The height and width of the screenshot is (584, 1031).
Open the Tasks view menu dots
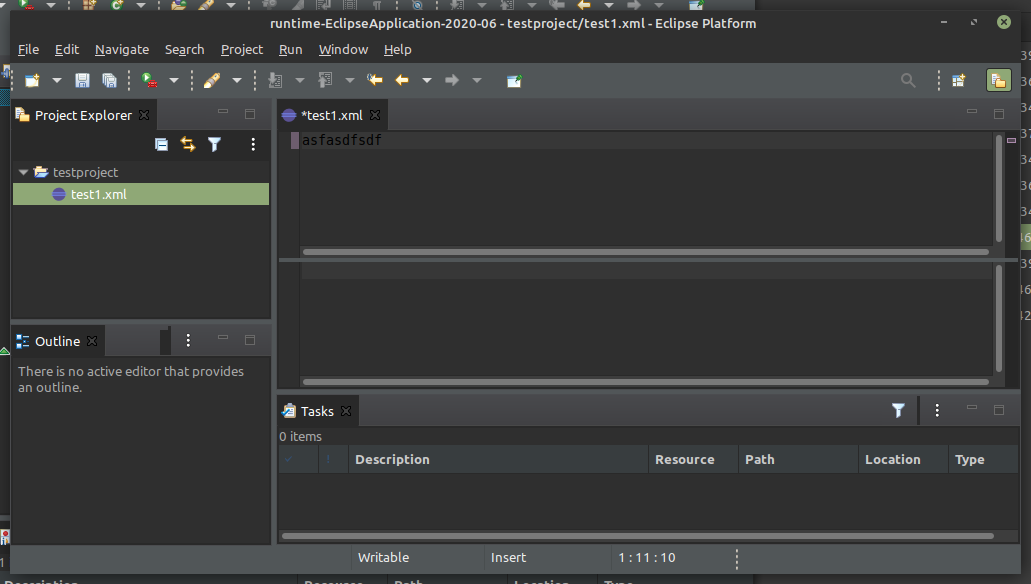(937, 410)
